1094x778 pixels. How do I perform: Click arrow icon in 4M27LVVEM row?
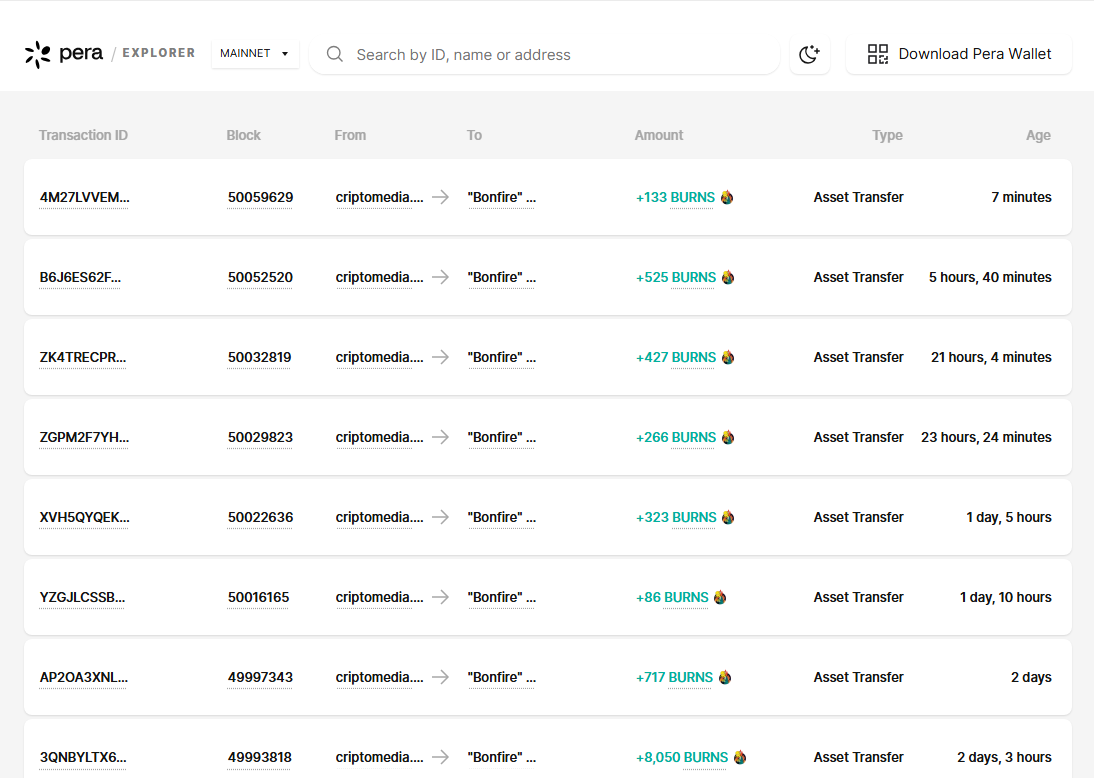coord(440,197)
